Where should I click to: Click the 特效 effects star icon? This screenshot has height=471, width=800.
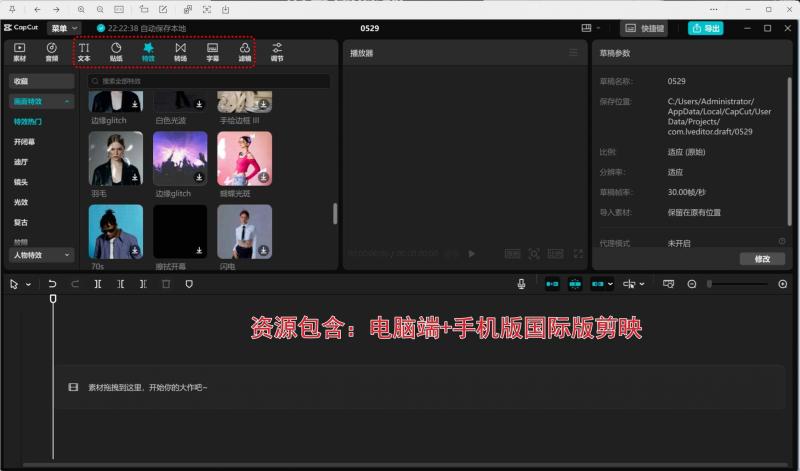[x=148, y=47]
